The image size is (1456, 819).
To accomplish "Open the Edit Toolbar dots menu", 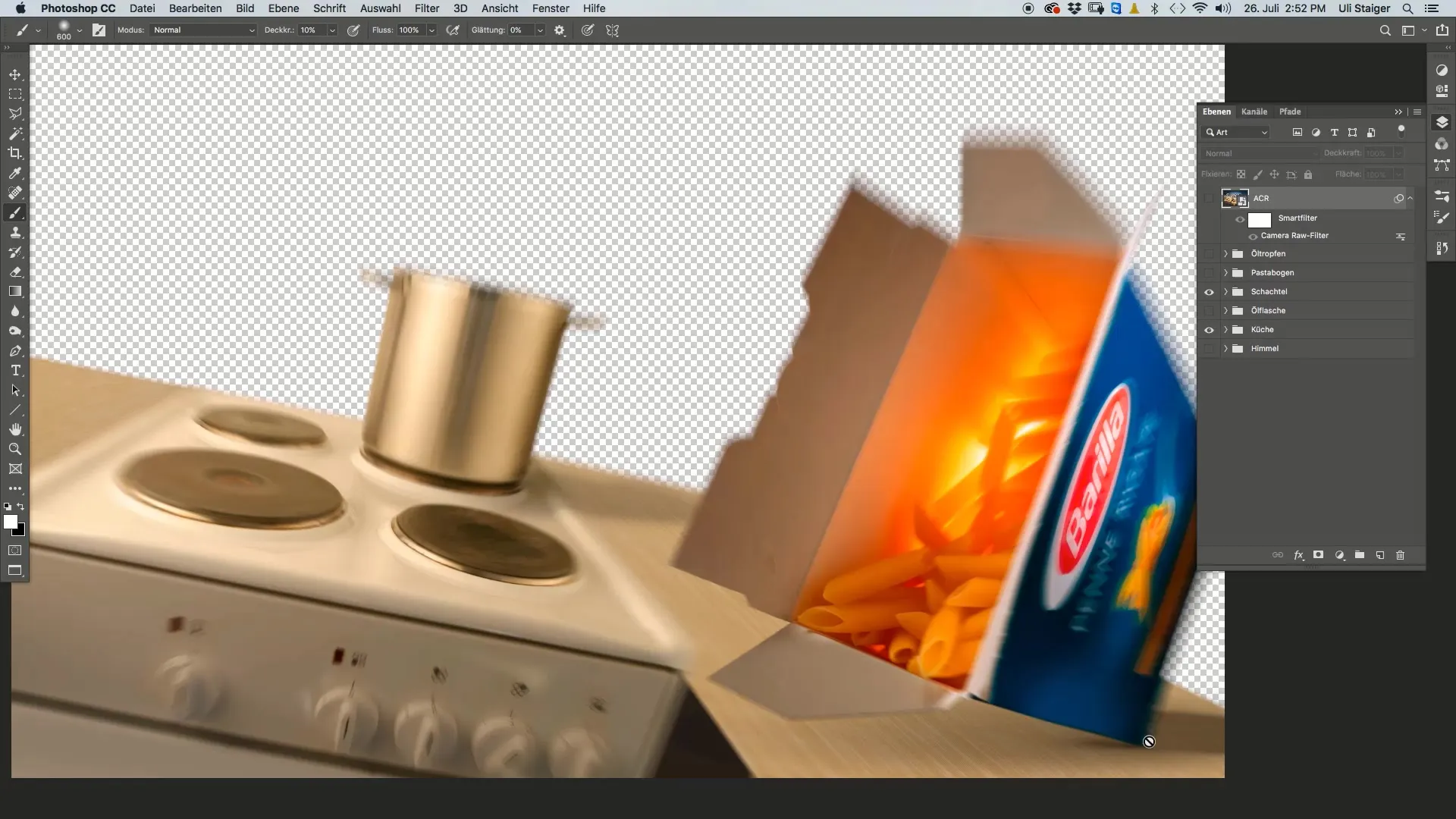I will tap(15, 488).
